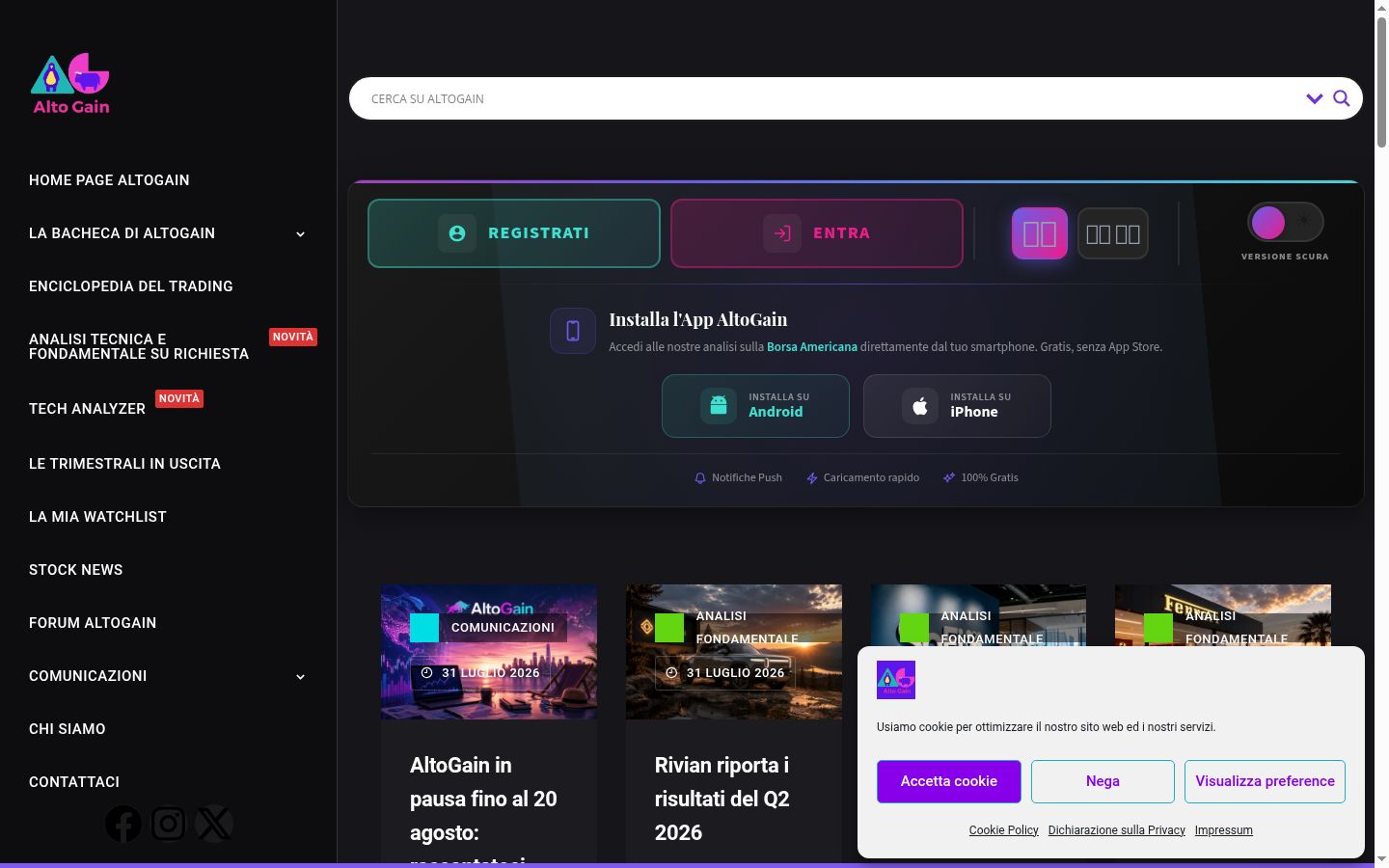Open Contattaci page
This screenshot has width=1389, height=868.
[74, 782]
